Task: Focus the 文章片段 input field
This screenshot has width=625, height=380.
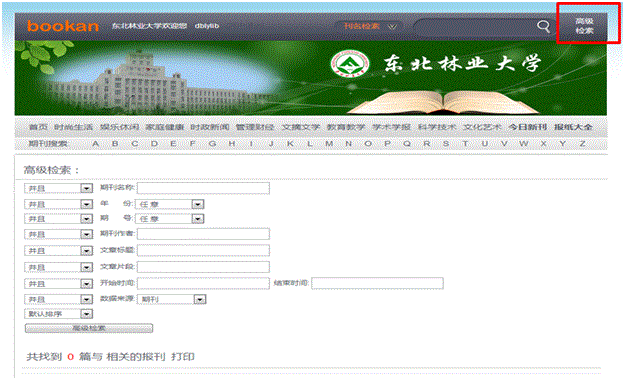Action: (x=203, y=266)
